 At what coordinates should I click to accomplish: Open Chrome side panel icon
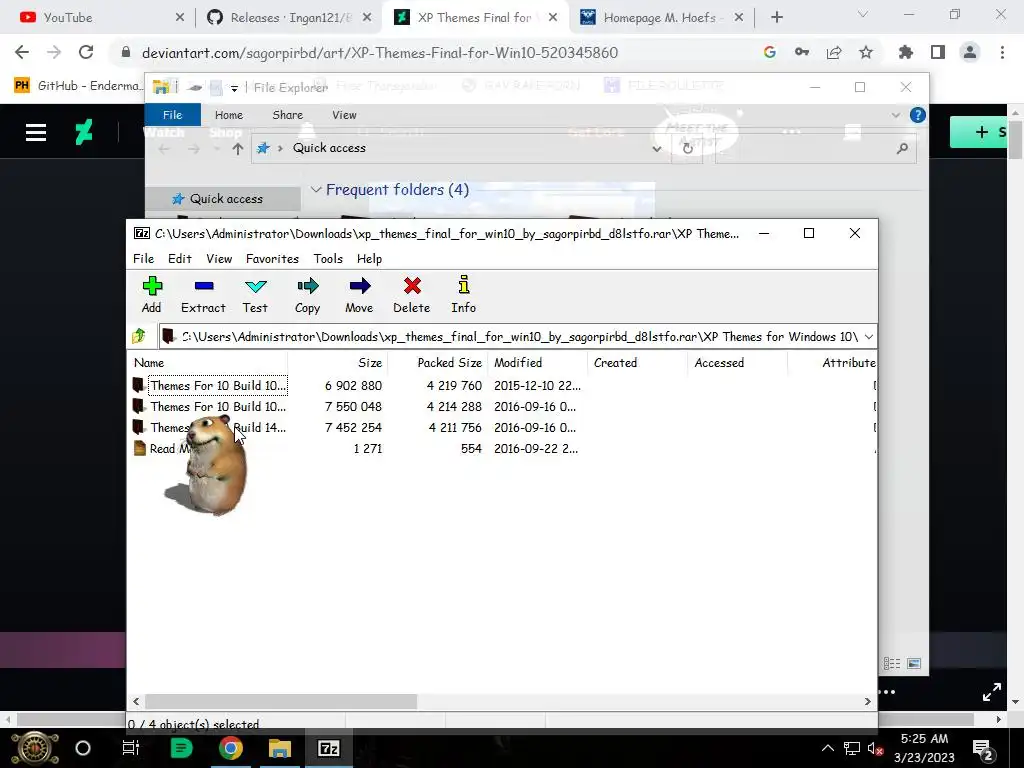coord(938,52)
